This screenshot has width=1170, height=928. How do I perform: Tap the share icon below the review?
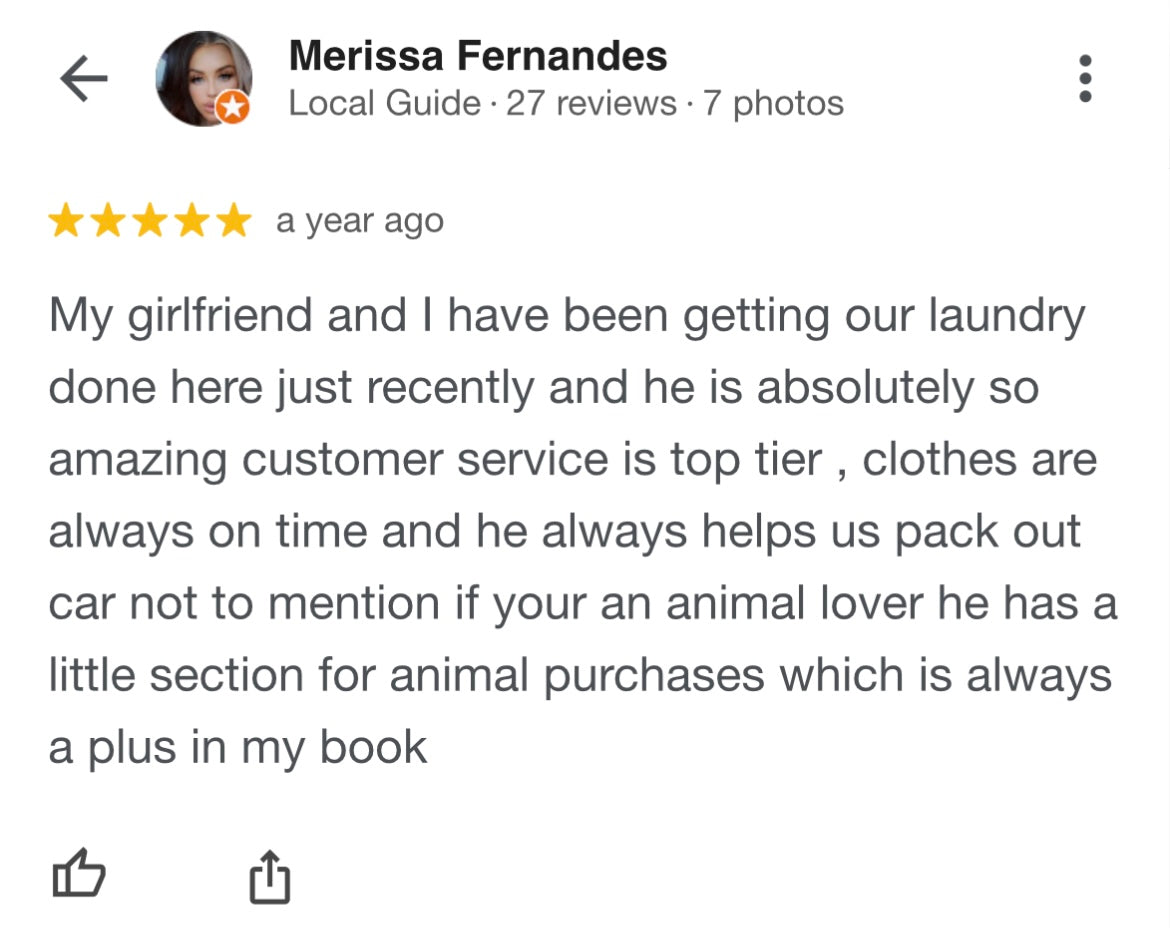coord(269,876)
